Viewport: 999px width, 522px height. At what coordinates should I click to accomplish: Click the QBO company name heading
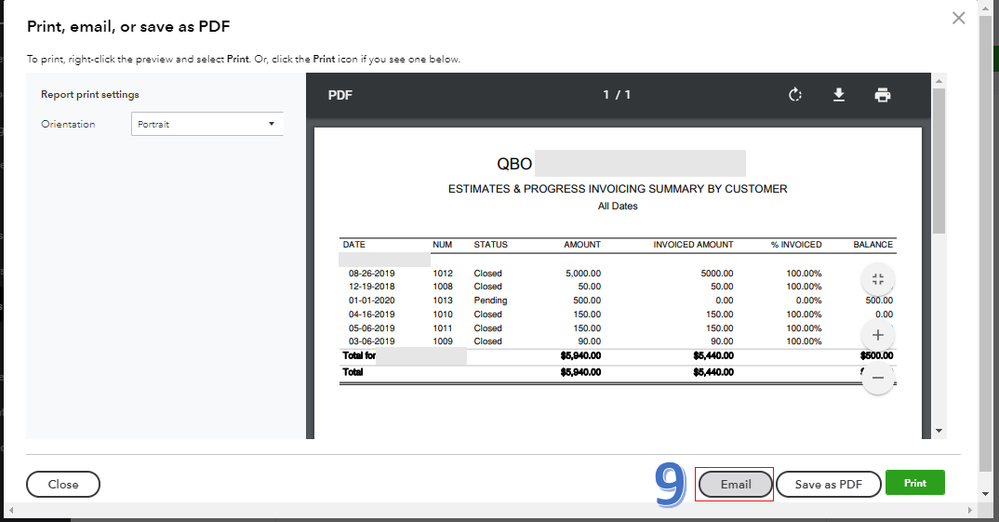pyautogui.click(x=514, y=164)
